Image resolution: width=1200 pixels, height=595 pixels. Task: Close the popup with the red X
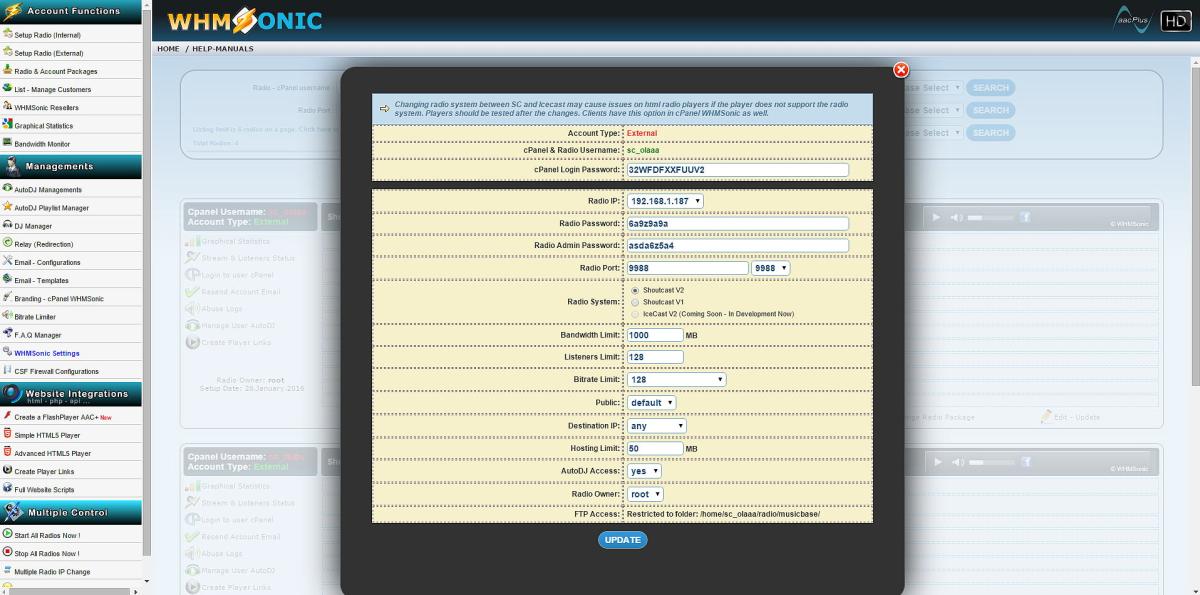click(901, 70)
